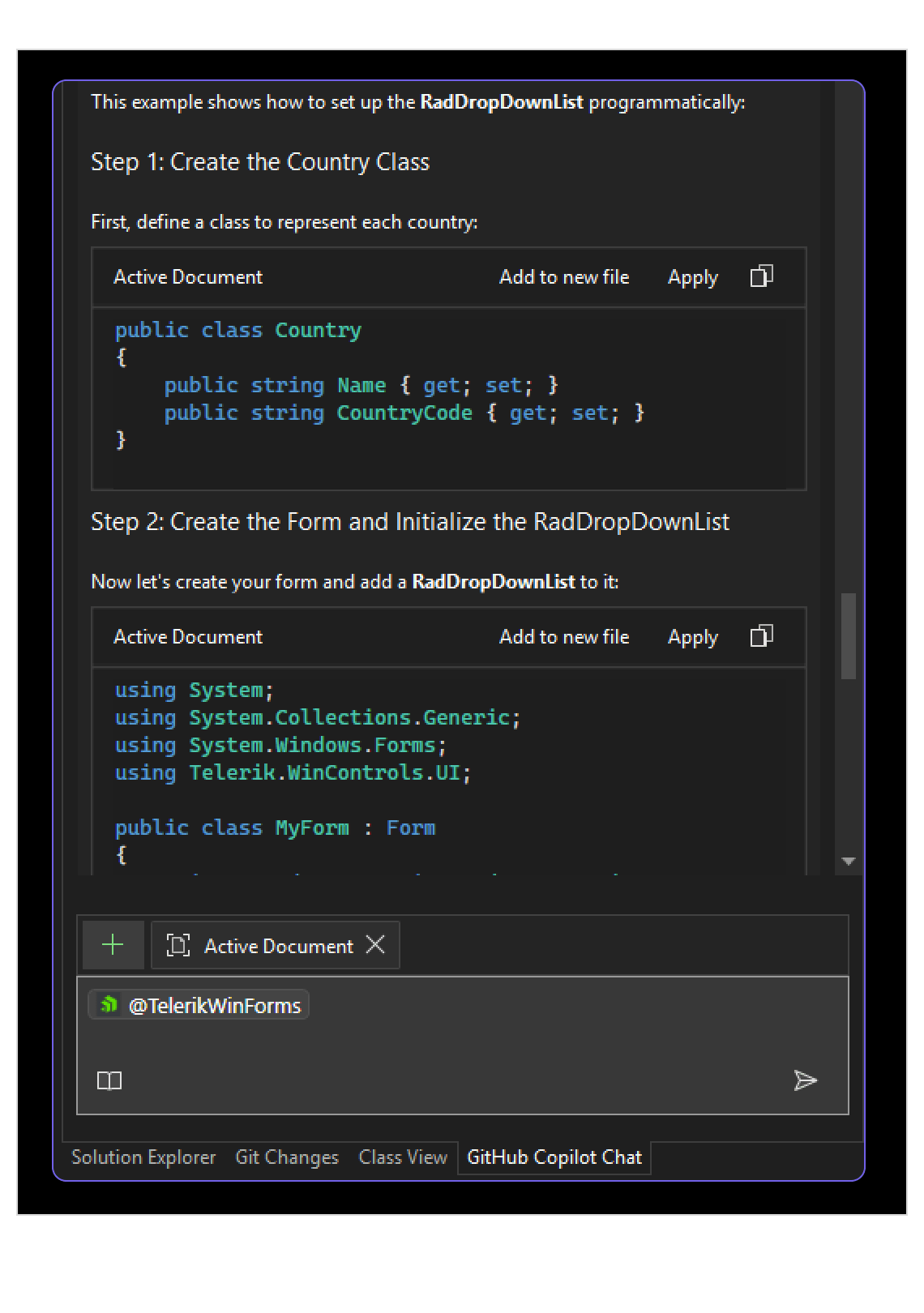Click Active Document label above Country class

tap(188, 277)
